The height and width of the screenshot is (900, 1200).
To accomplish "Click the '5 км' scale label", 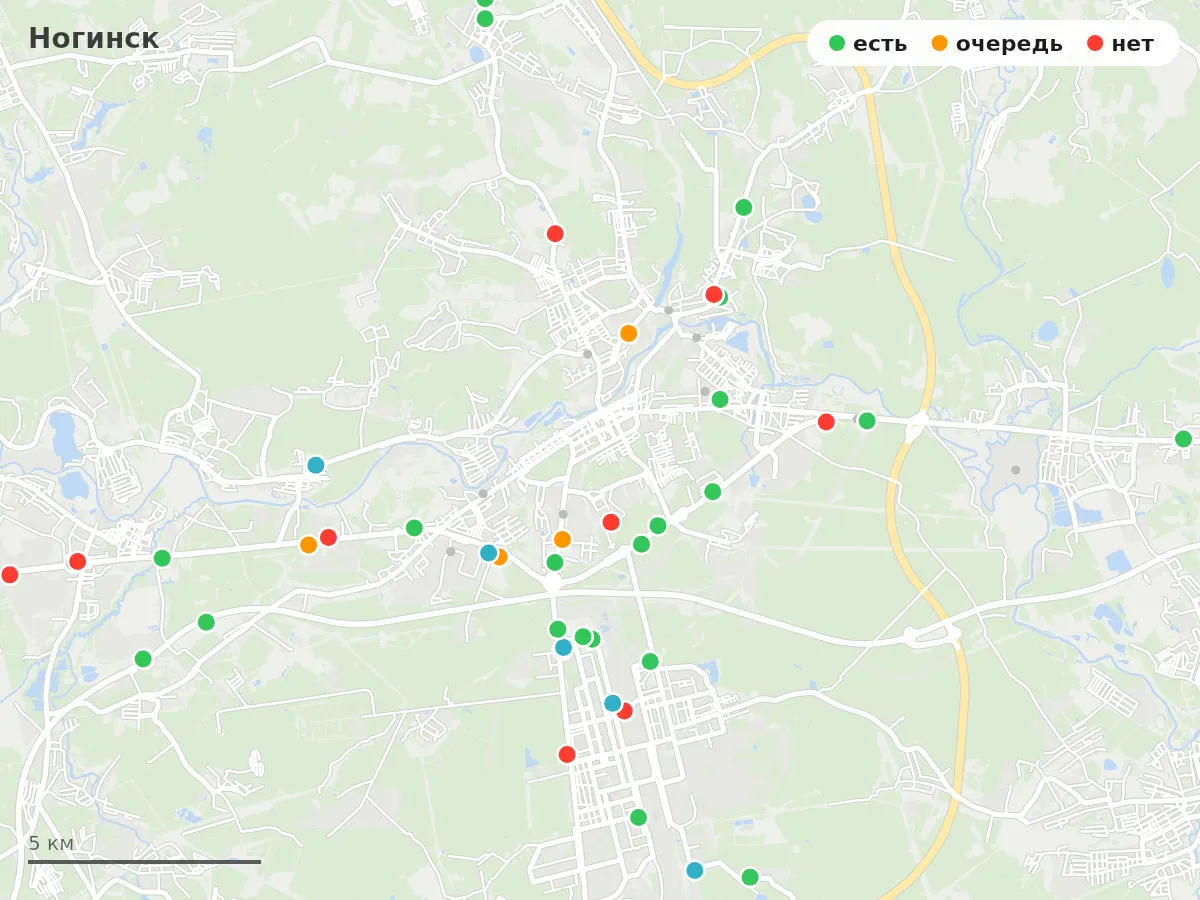I will 51,843.
